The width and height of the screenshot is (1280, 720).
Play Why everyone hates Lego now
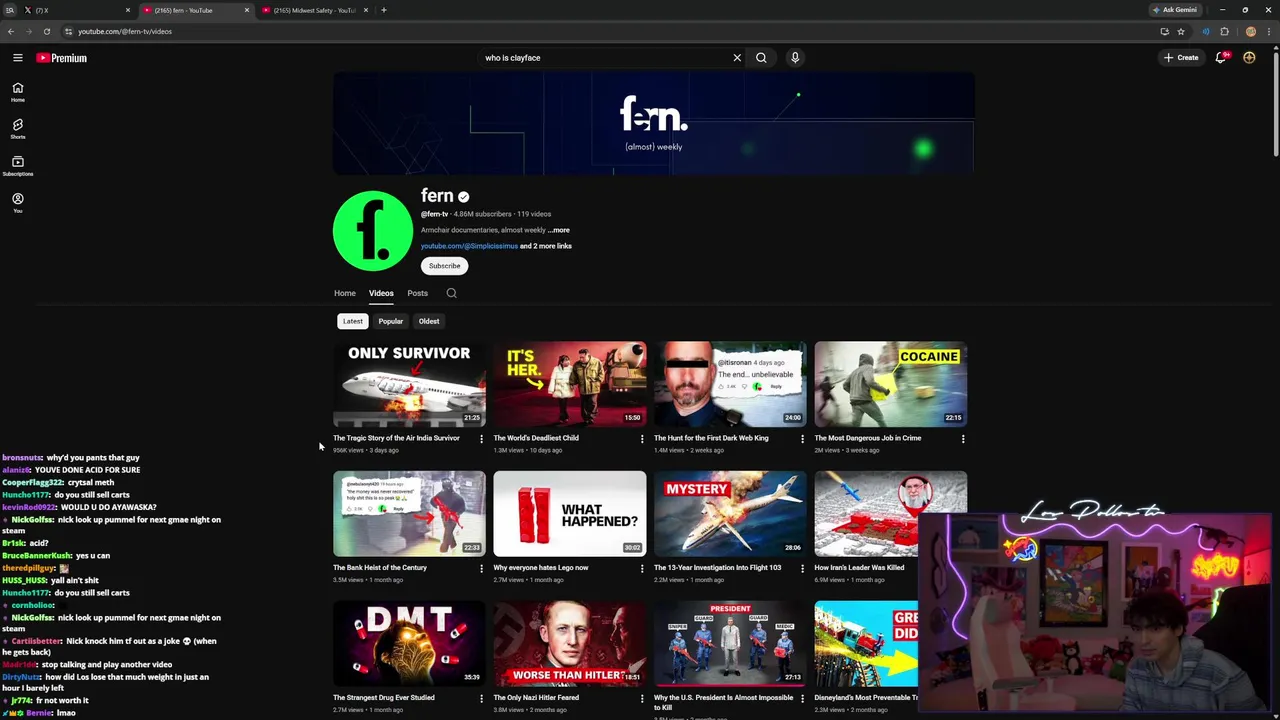tap(570, 514)
